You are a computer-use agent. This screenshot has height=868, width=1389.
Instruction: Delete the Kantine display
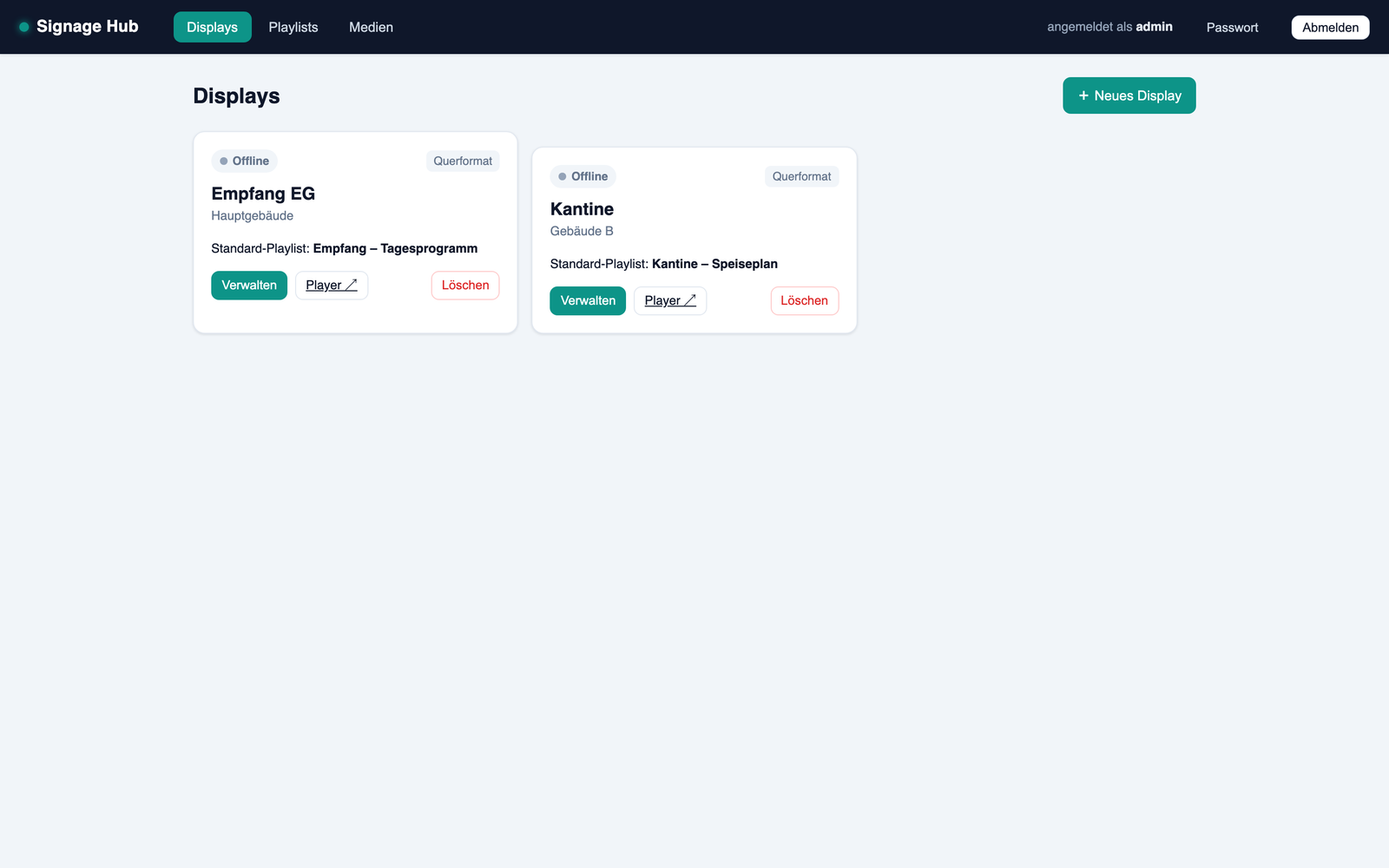[x=804, y=300]
